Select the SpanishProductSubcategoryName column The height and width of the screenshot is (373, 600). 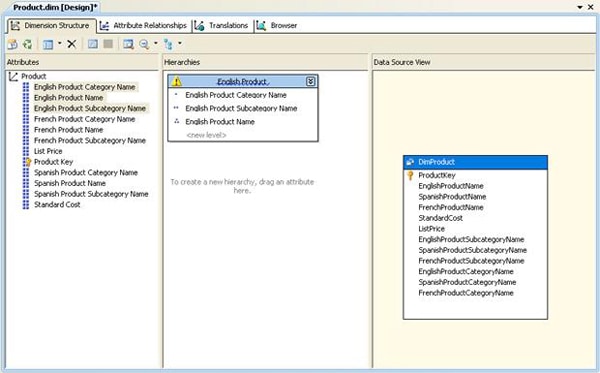click(472, 251)
